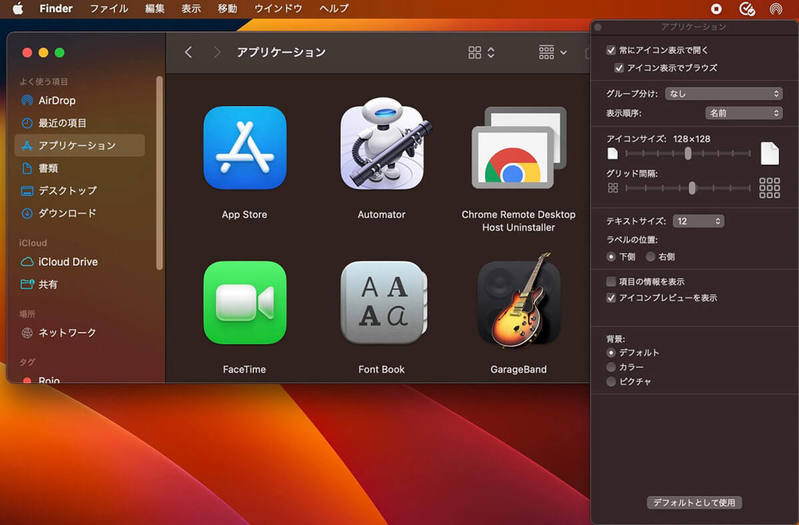Click the small document icon beside icon size slider
The width and height of the screenshot is (799, 525).
point(612,153)
